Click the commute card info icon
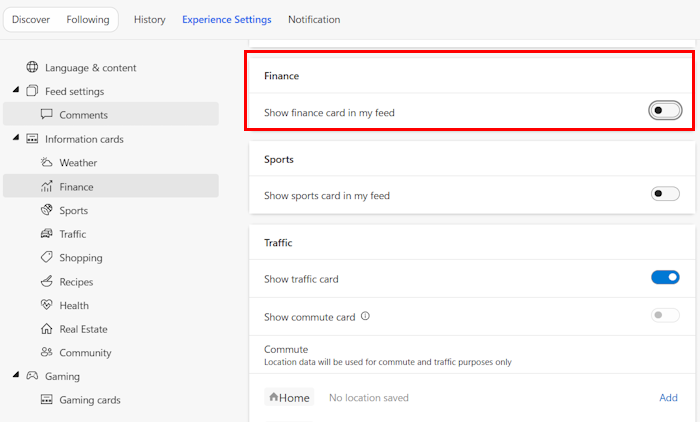 tap(365, 317)
